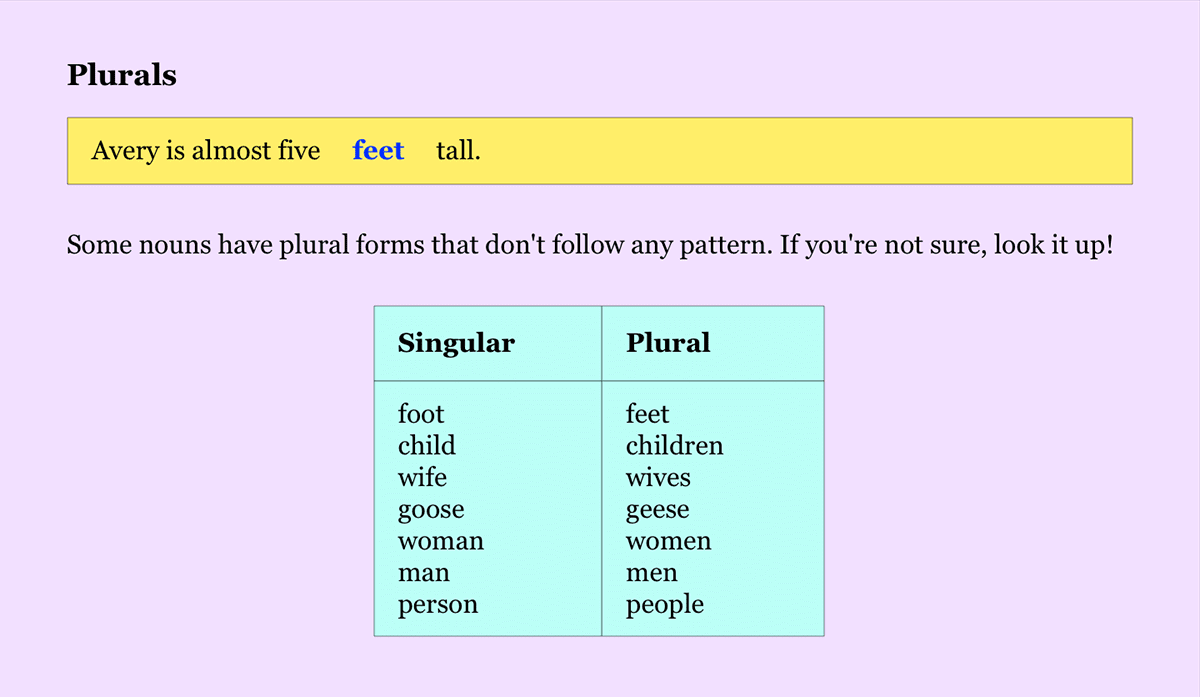
Task: Select the word "child" in the table
Action: pyautogui.click(x=426, y=446)
